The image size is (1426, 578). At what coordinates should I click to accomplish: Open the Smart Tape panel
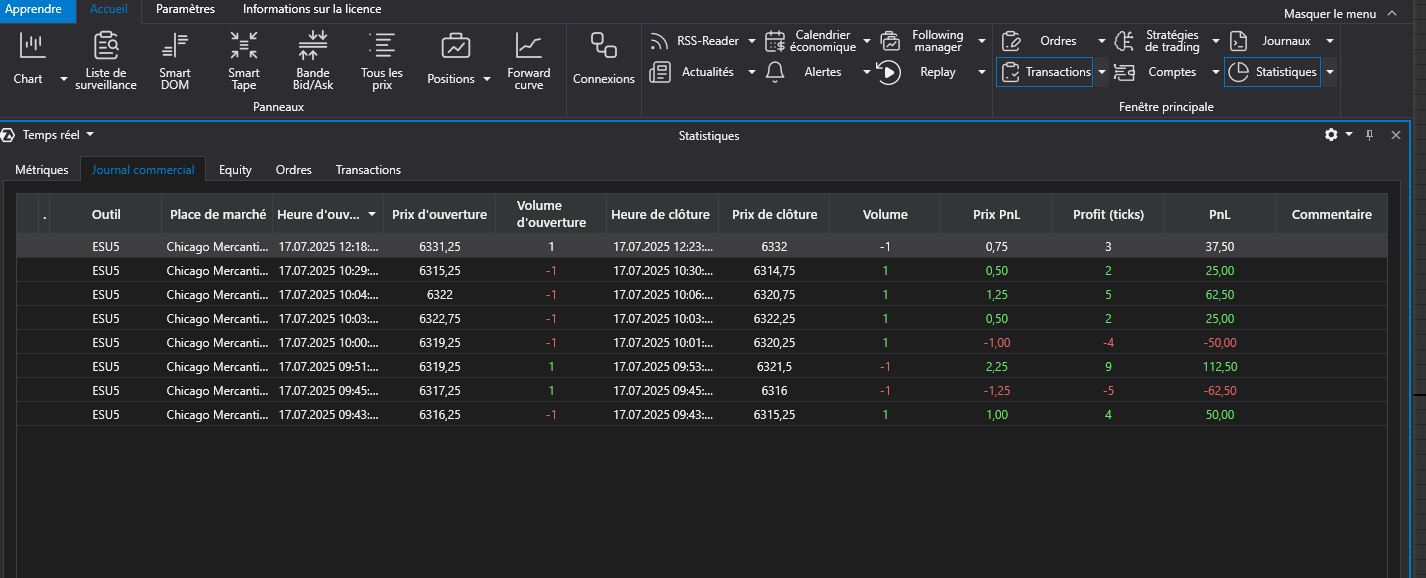[x=243, y=59]
